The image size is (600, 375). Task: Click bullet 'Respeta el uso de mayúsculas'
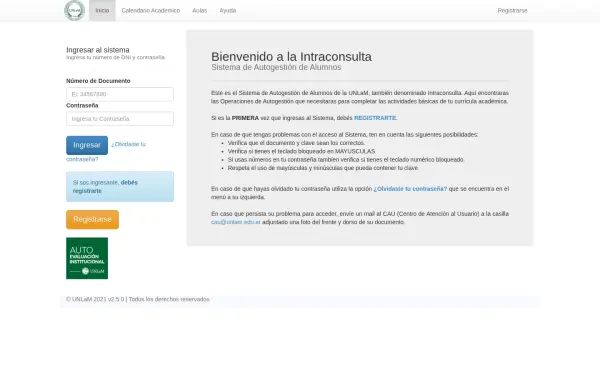point(323,168)
